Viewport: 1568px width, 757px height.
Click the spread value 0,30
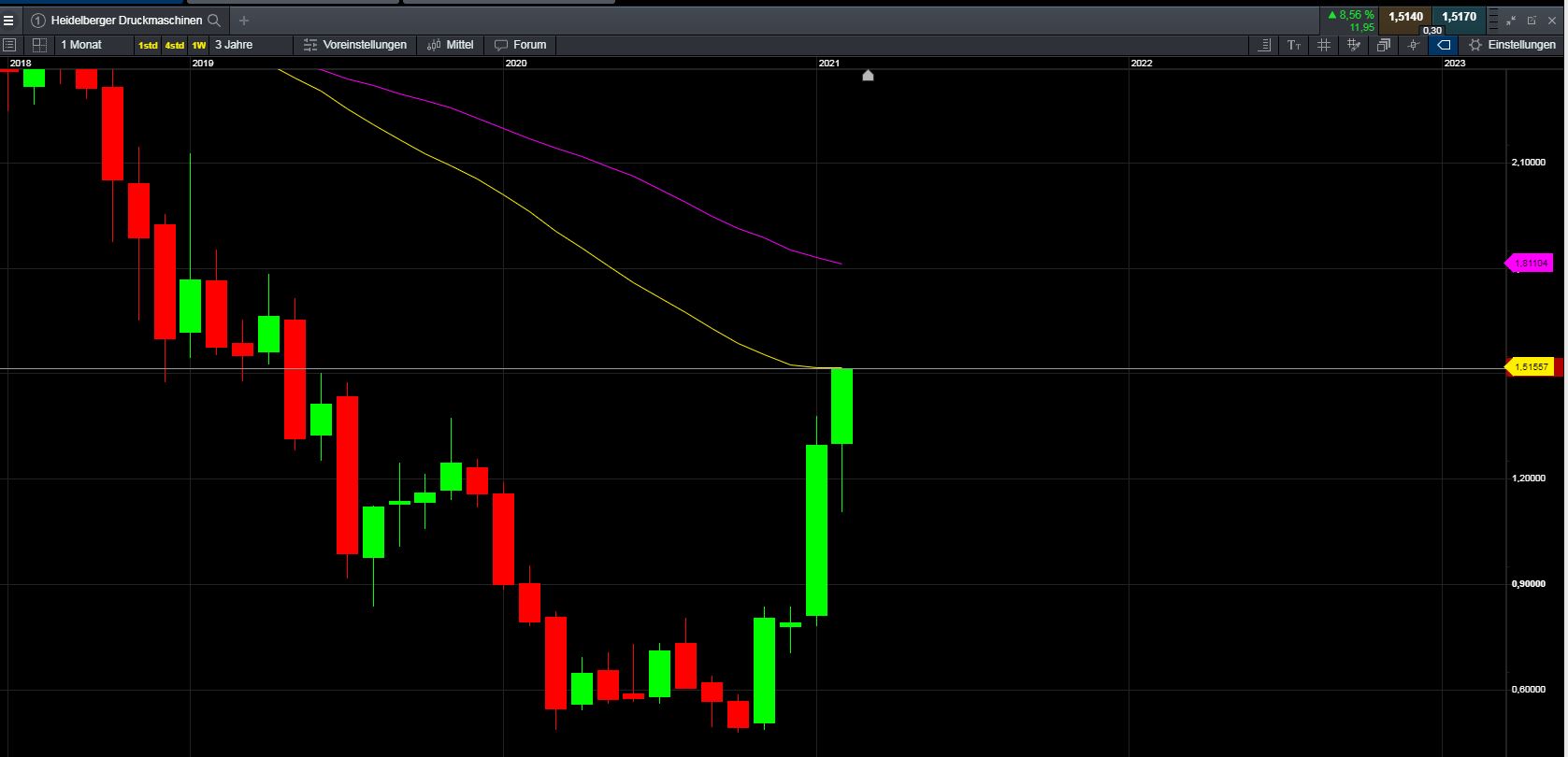(x=1431, y=31)
